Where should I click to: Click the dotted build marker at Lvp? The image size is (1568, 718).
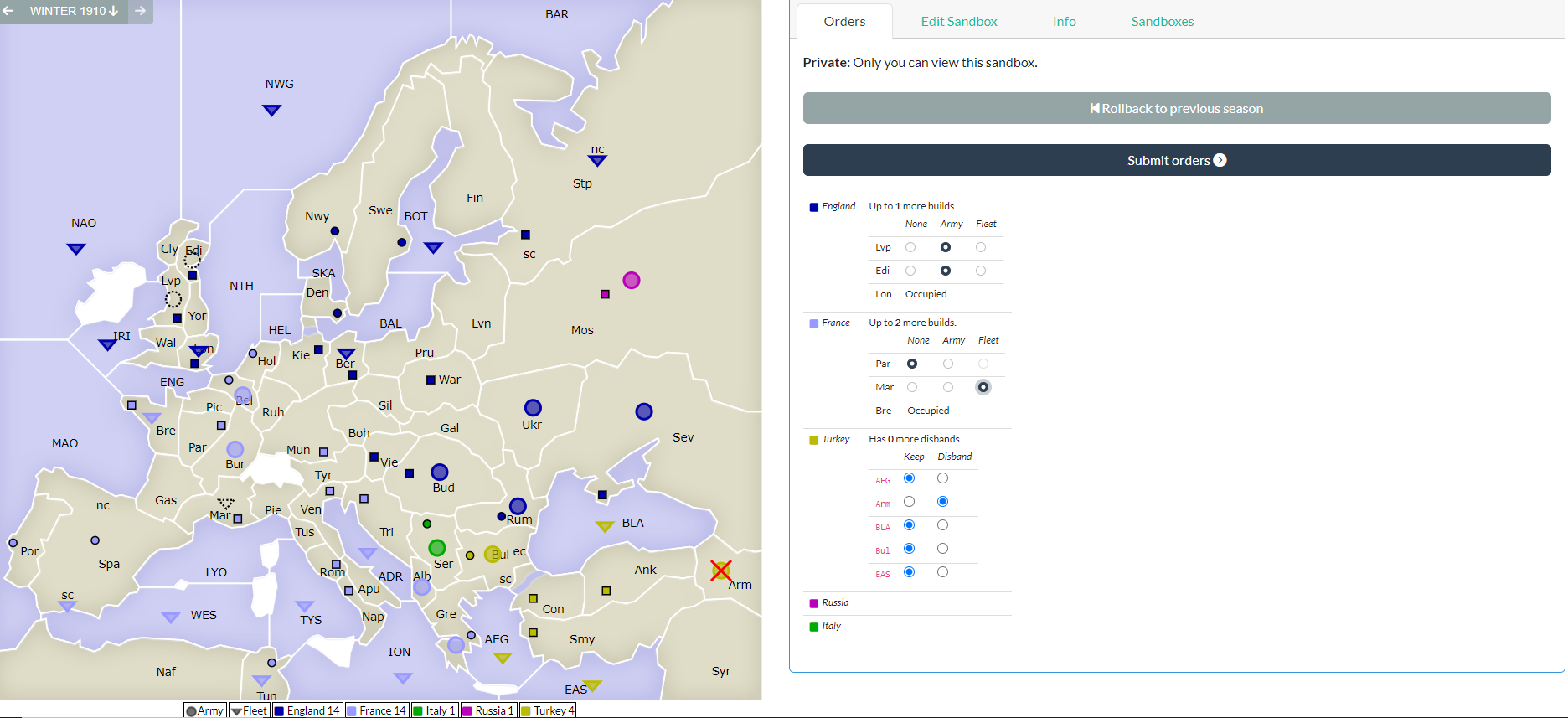tap(173, 299)
